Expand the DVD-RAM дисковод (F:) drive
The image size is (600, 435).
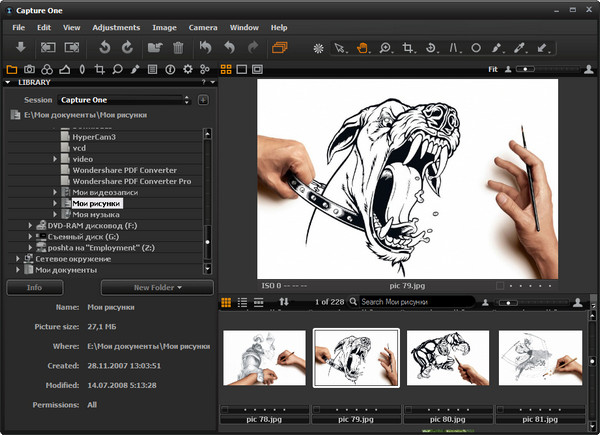coord(28,225)
